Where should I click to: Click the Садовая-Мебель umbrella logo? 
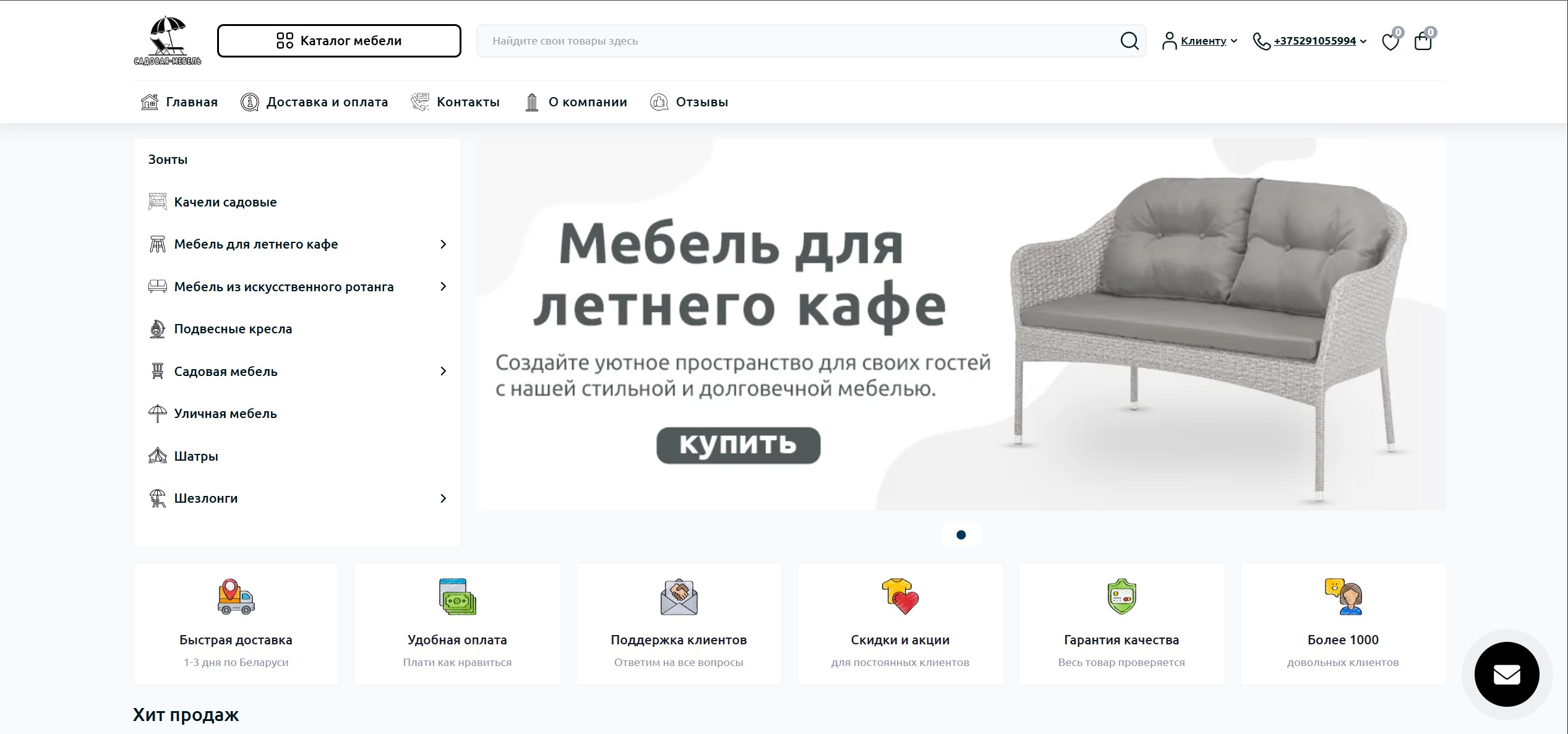click(x=168, y=41)
